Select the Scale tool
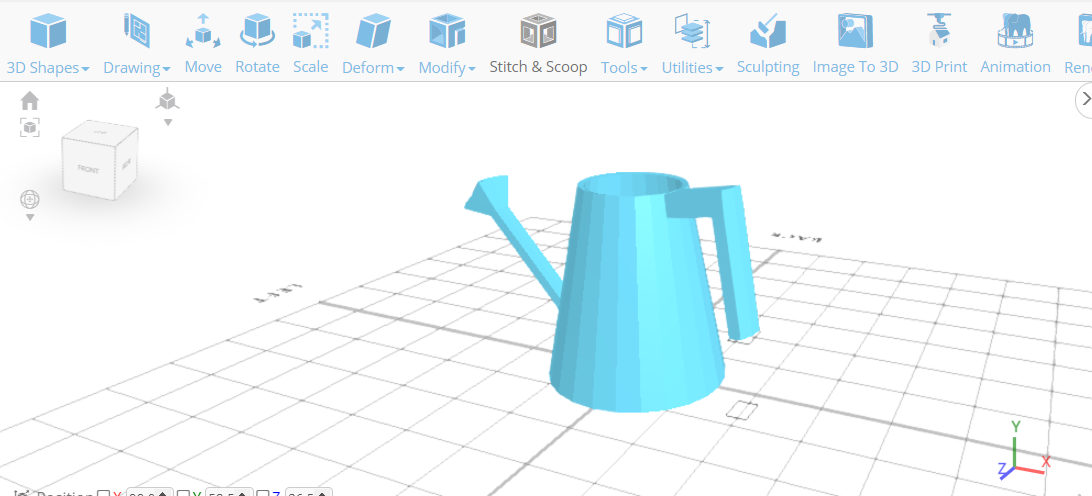The width and height of the screenshot is (1092, 496). coord(311,44)
